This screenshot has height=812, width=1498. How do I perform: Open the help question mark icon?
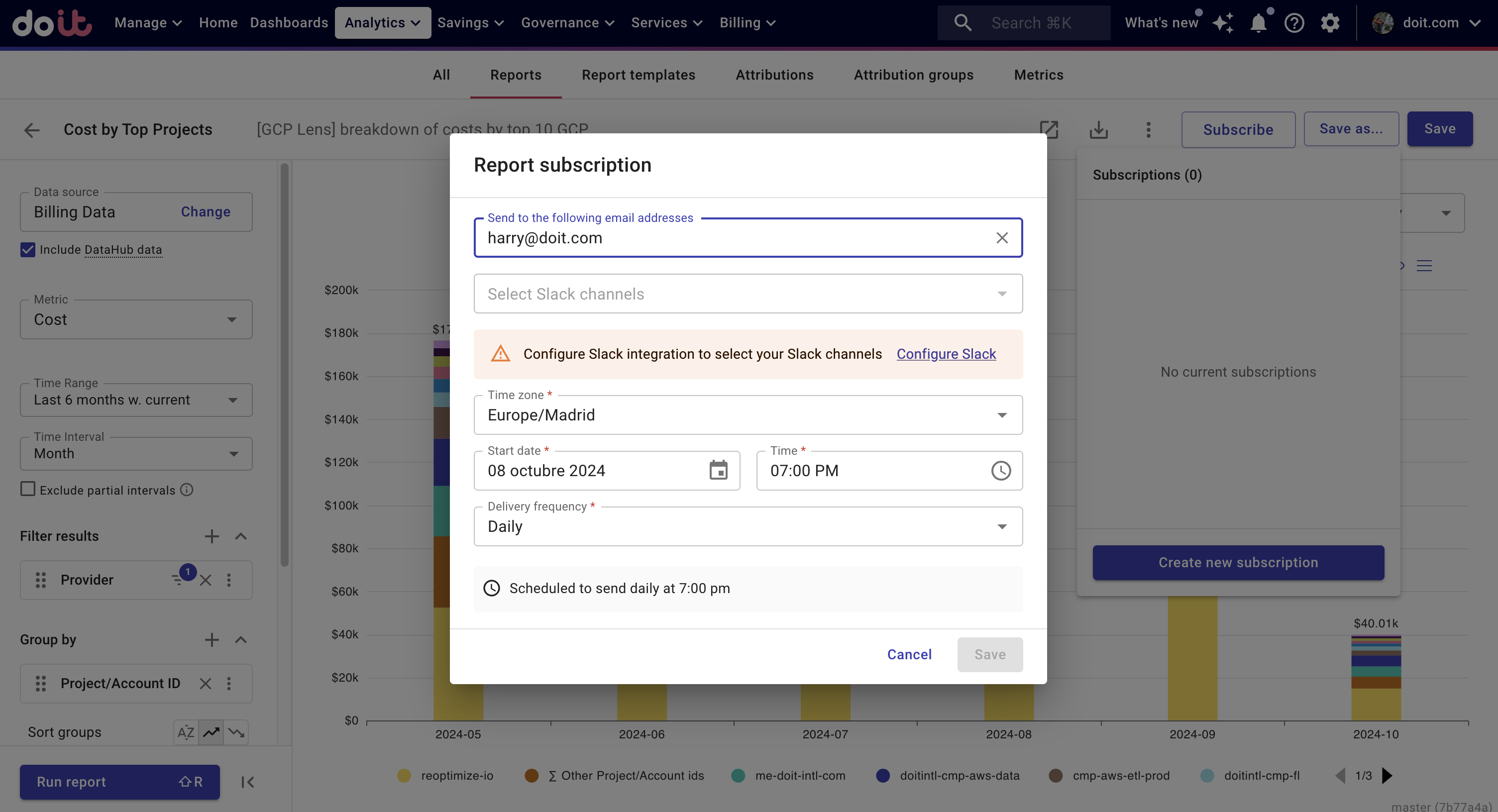coord(1294,23)
